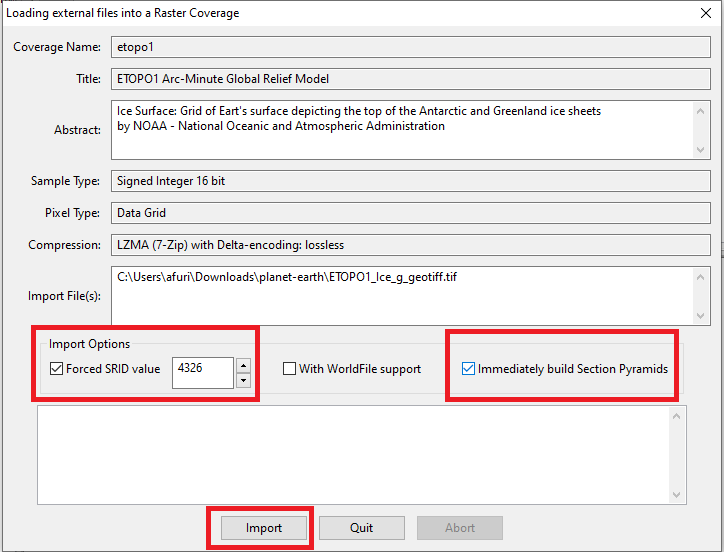724x552 pixels.
Task: Click the ETOPO1_Ice_g_geotiff.tif file path
Action: tap(287, 277)
